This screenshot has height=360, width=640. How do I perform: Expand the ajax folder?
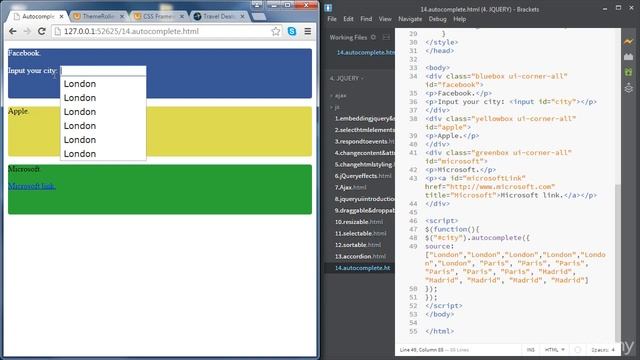tap(338, 96)
